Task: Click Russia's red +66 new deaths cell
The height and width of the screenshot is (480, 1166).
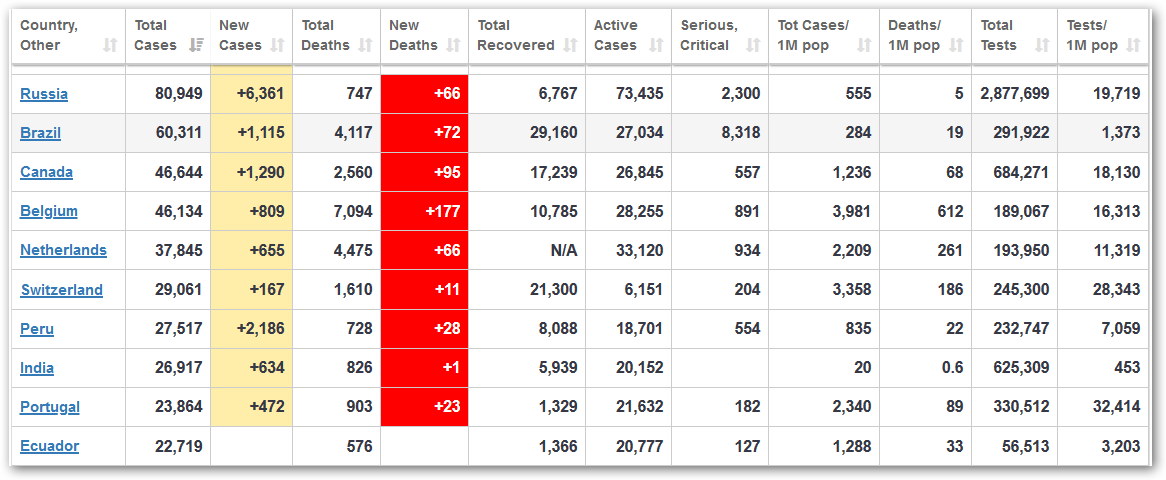Action: point(424,94)
